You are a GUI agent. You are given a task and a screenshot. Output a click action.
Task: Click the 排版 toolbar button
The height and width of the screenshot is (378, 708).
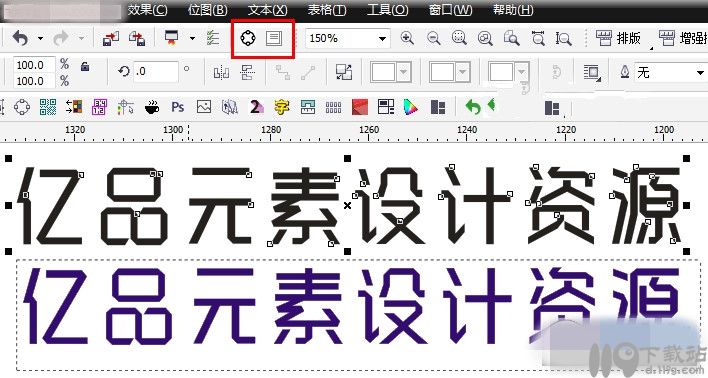point(618,38)
